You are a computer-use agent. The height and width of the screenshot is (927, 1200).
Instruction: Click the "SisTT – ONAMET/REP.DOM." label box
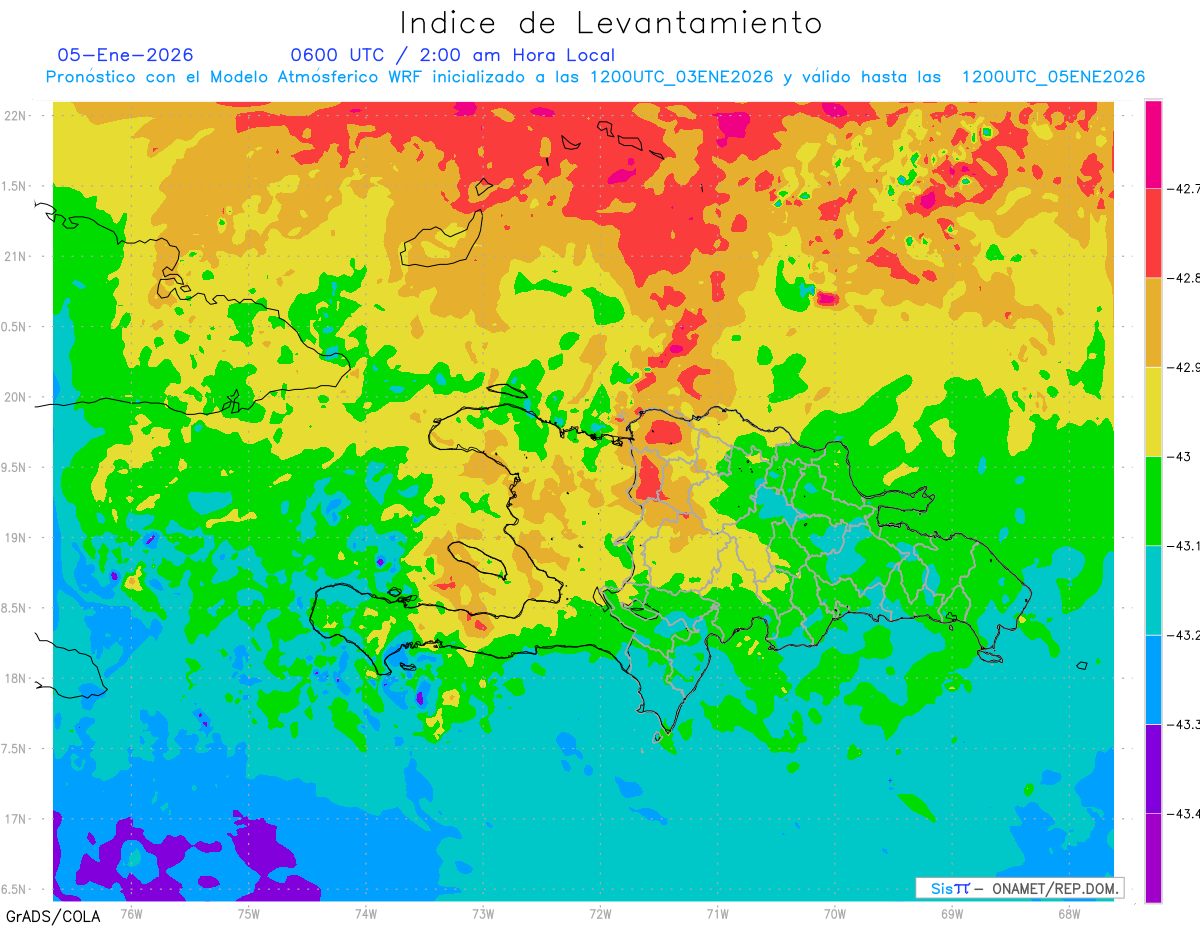(x=1020, y=888)
